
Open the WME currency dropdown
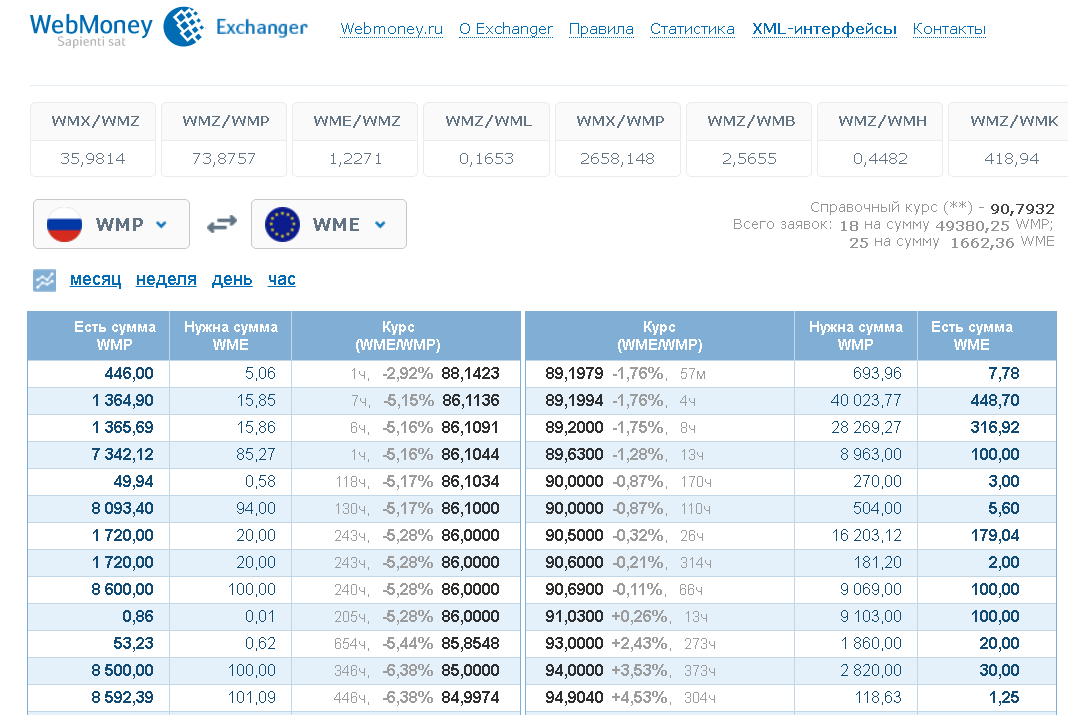(328, 224)
